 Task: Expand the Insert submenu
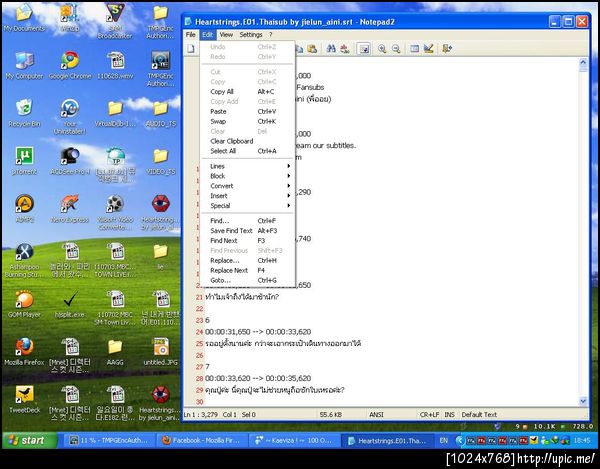coord(248,196)
